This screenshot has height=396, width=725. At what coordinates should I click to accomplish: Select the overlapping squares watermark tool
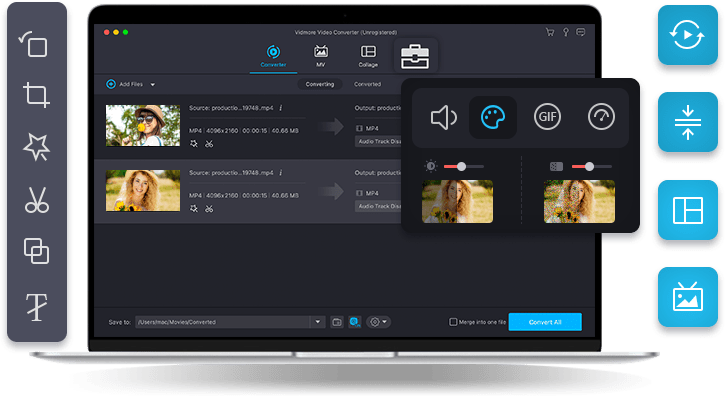36,251
